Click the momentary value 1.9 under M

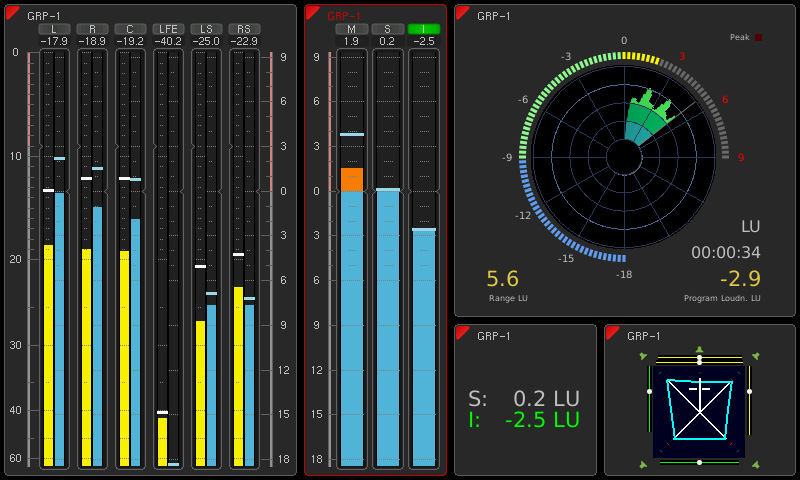(352, 41)
